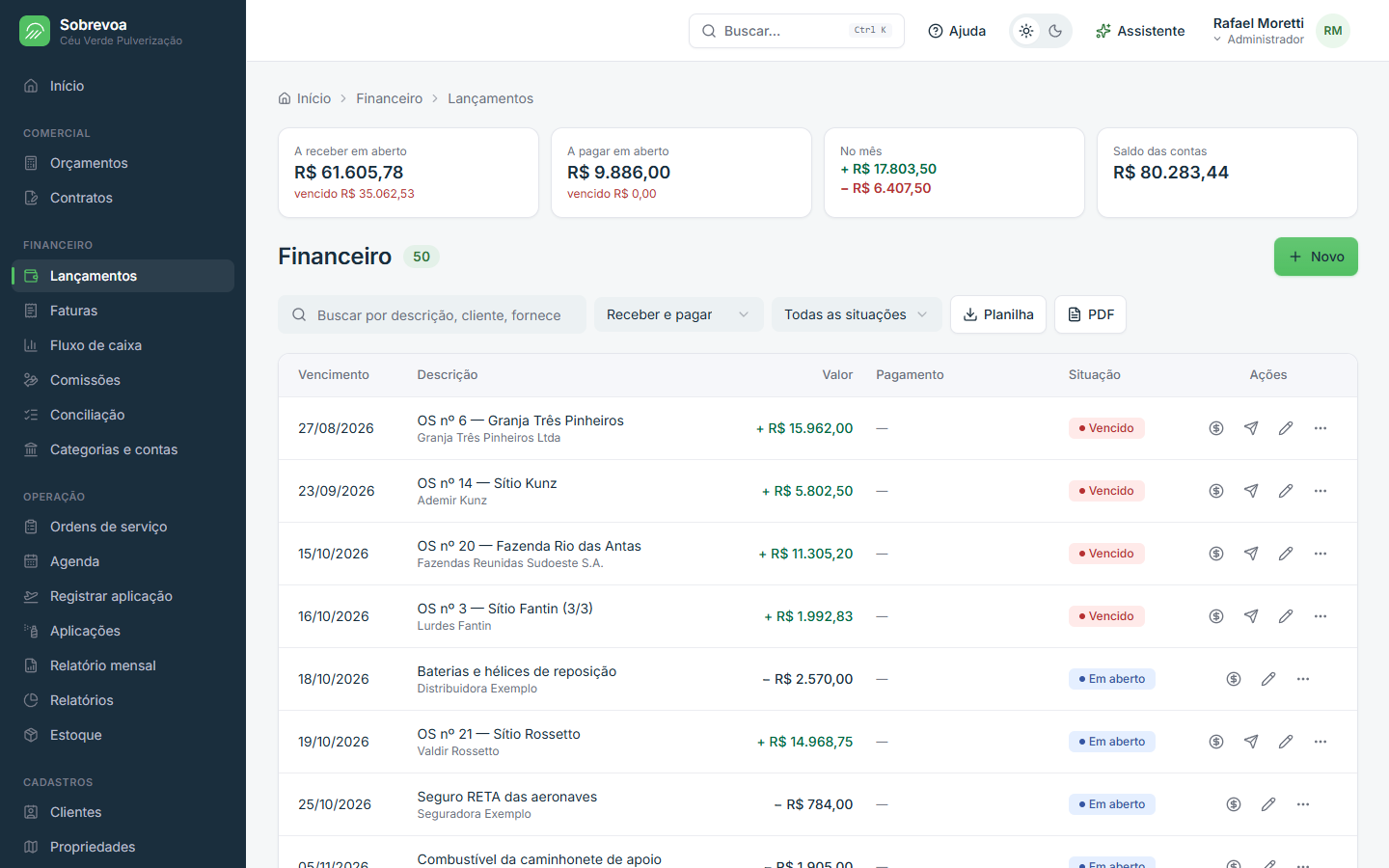1389x868 pixels.
Task: Click the Ajuda help button
Action: point(957,31)
